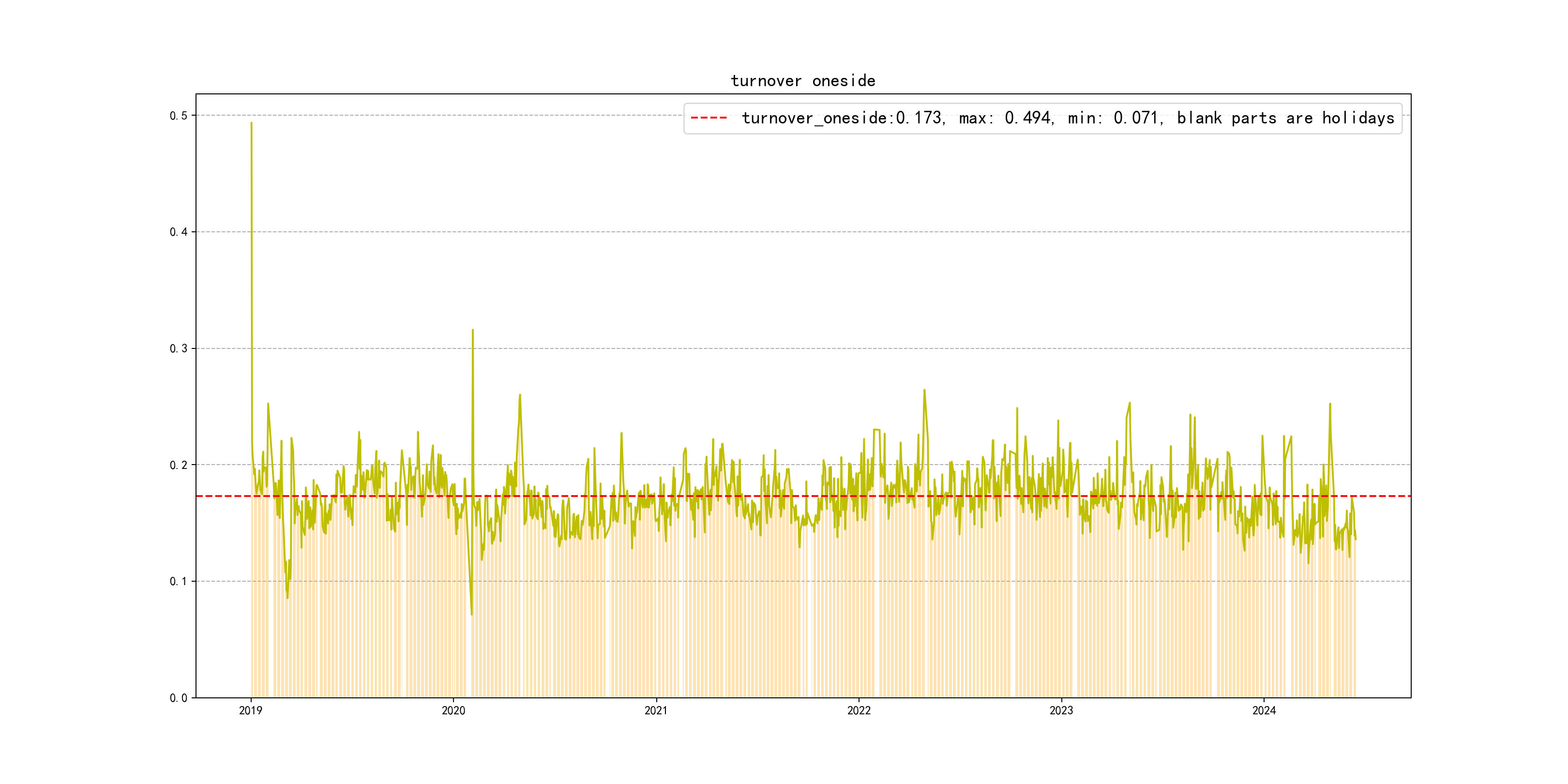Viewport: 1568px width, 784px height.
Task: Click the 2023 x-axis tick label
Action: pos(1061,710)
